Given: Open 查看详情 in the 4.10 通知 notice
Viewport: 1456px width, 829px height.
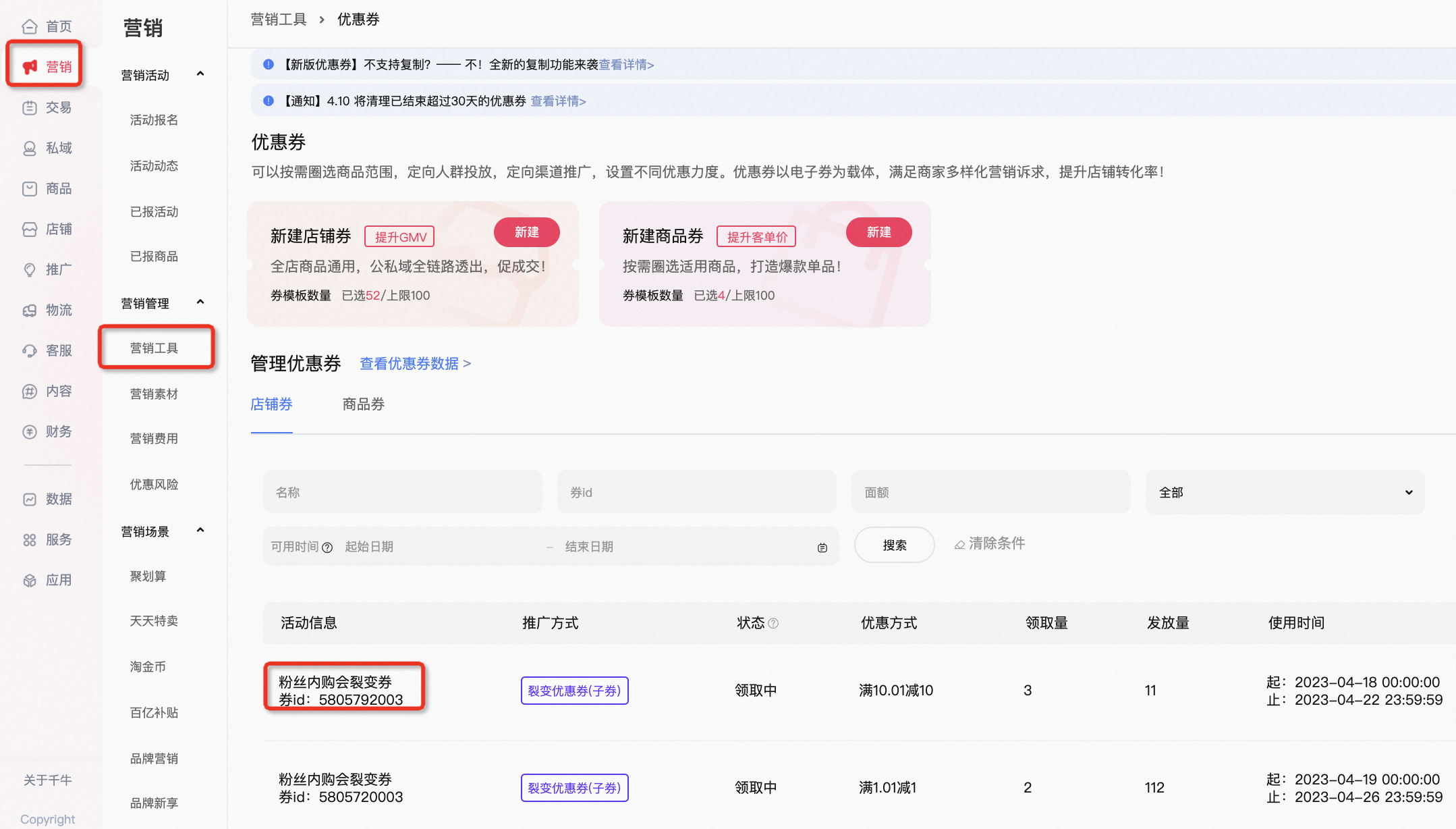Looking at the screenshot, I should (x=558, y=101).
